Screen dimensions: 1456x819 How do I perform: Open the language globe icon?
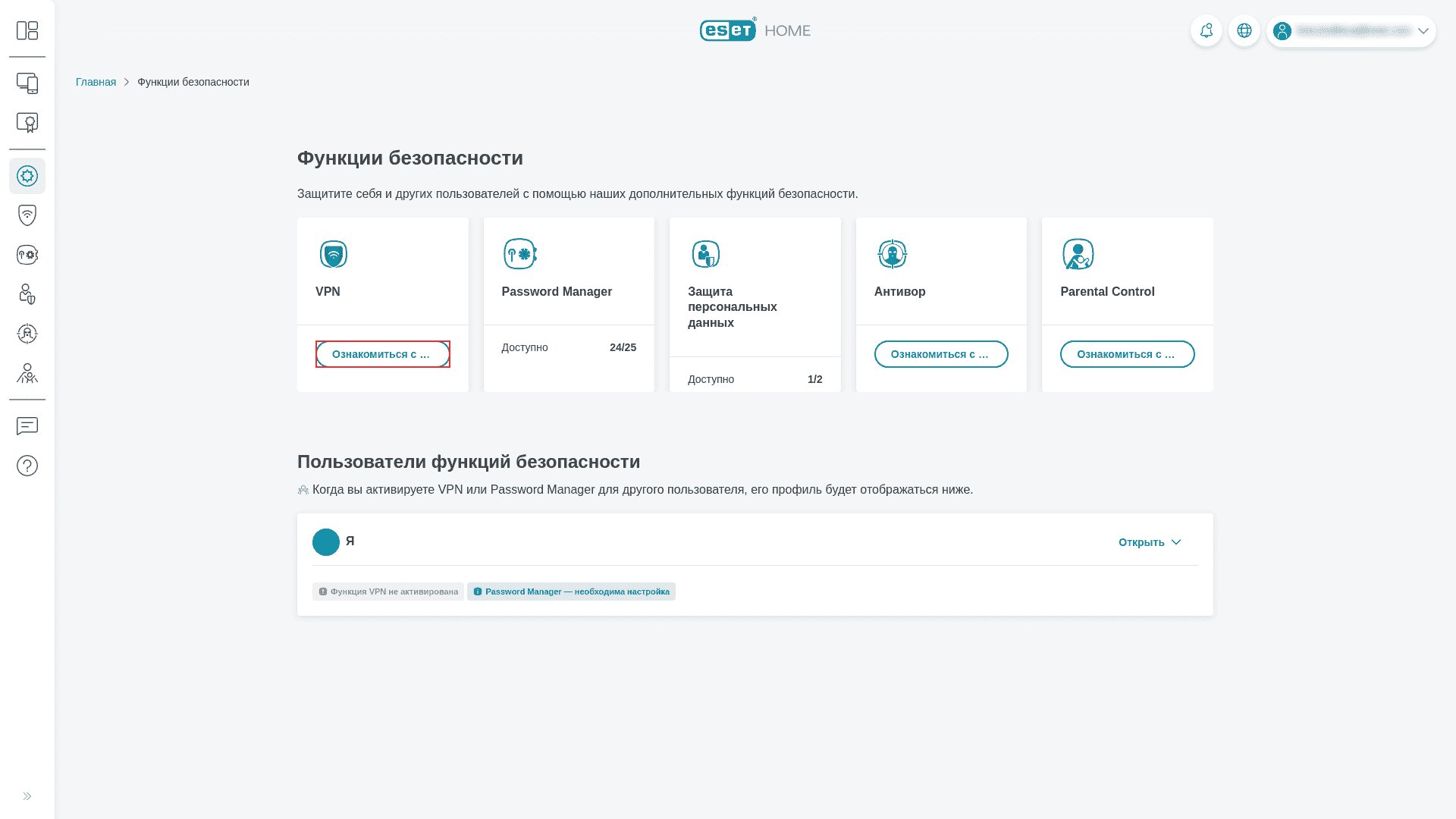1244,31
